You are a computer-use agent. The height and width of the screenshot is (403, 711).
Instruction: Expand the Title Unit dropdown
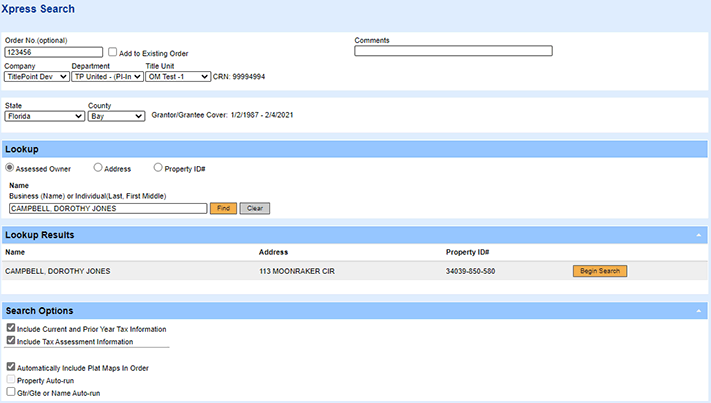tap(178, 76)
